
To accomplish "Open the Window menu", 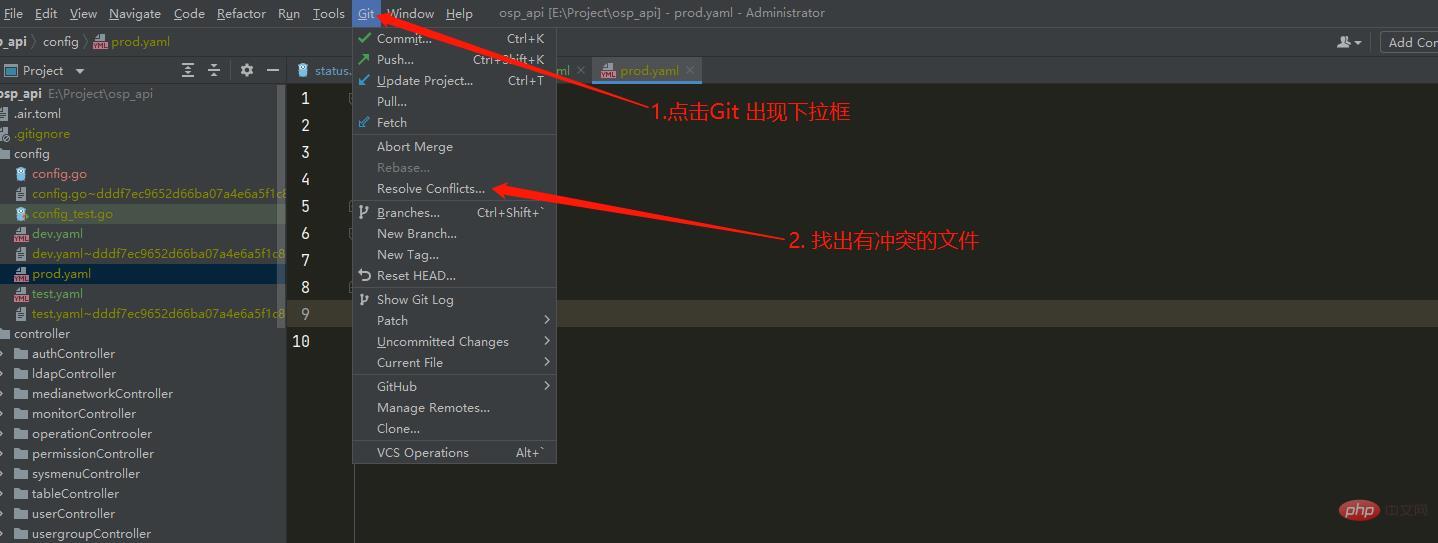I will pos(410,13).
